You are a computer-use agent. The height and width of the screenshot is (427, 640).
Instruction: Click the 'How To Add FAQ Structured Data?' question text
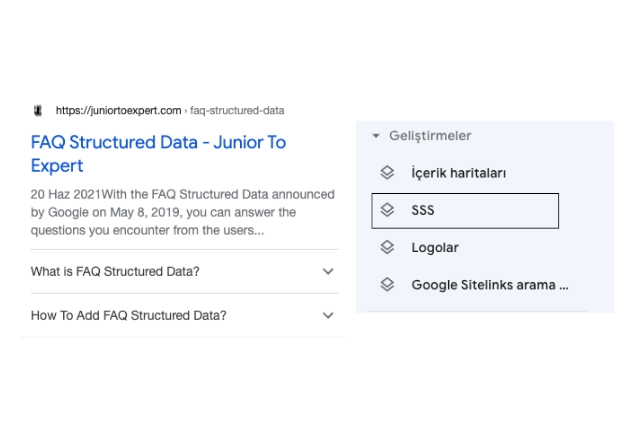(x=128, y=316)
